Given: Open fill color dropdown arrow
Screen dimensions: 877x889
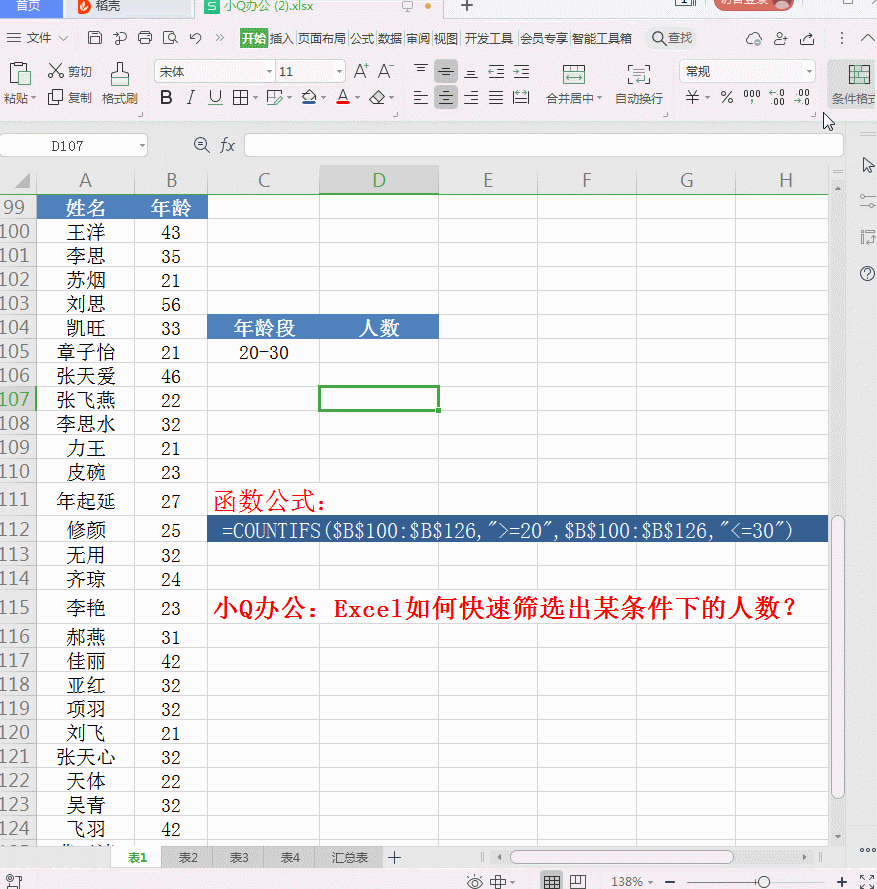Looking at the screenshot, I should click(324, 98).
